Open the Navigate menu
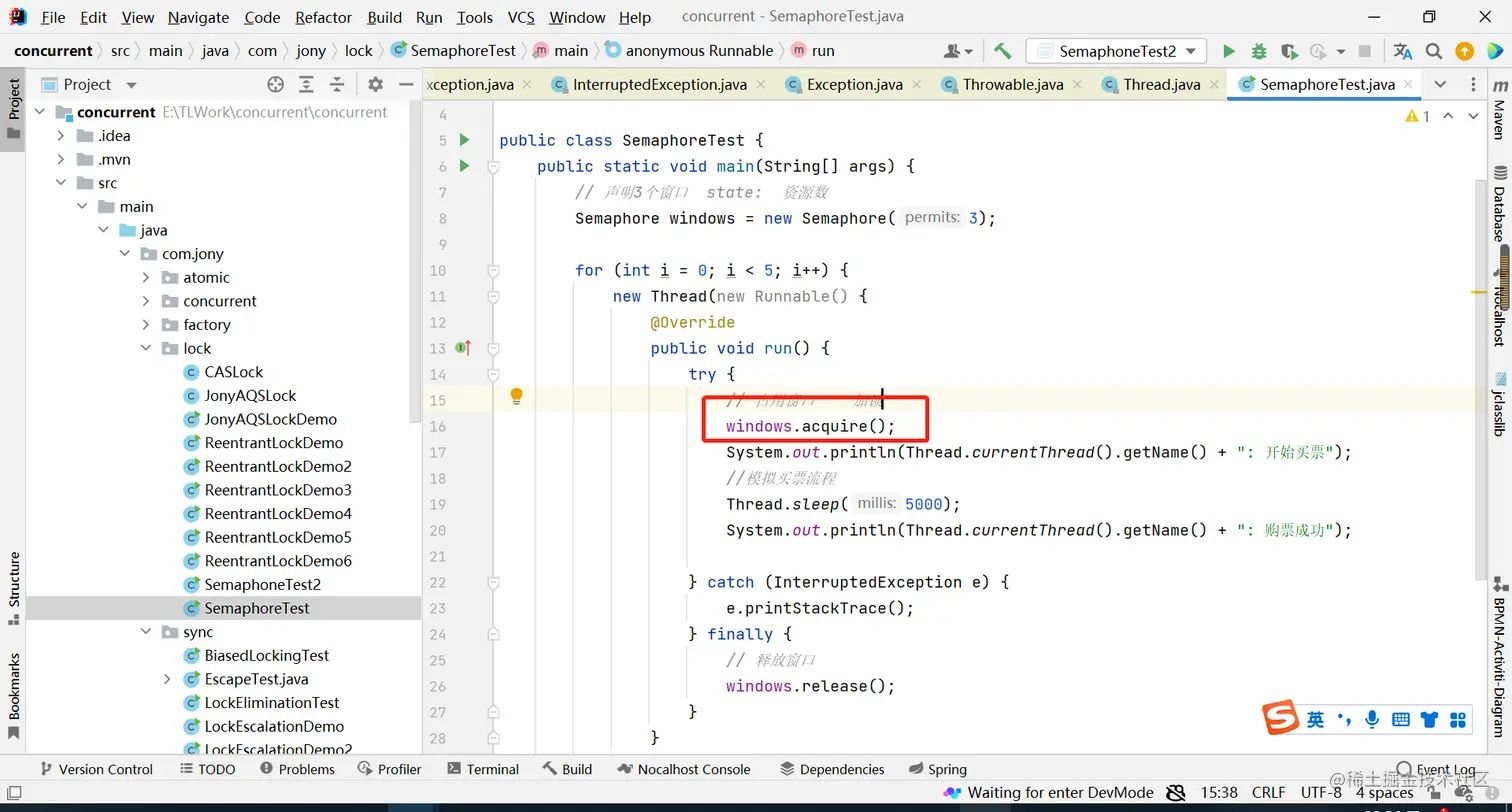This screenshot has height=812, width=1512. click(198, 17)
